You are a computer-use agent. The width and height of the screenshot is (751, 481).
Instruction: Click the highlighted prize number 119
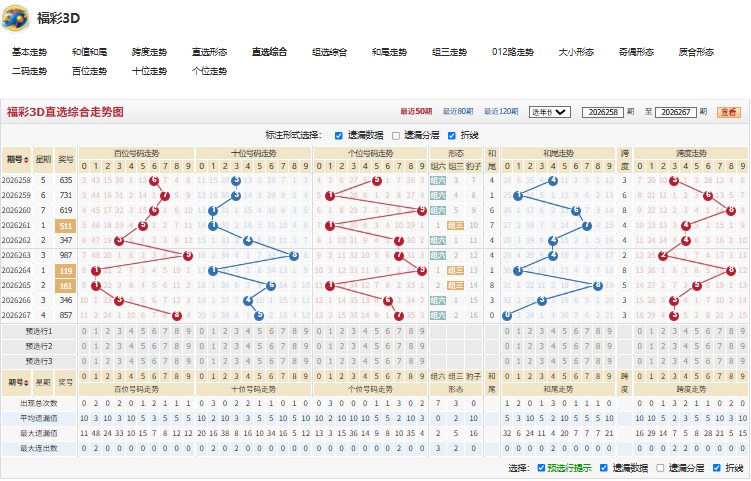[66, 271]
